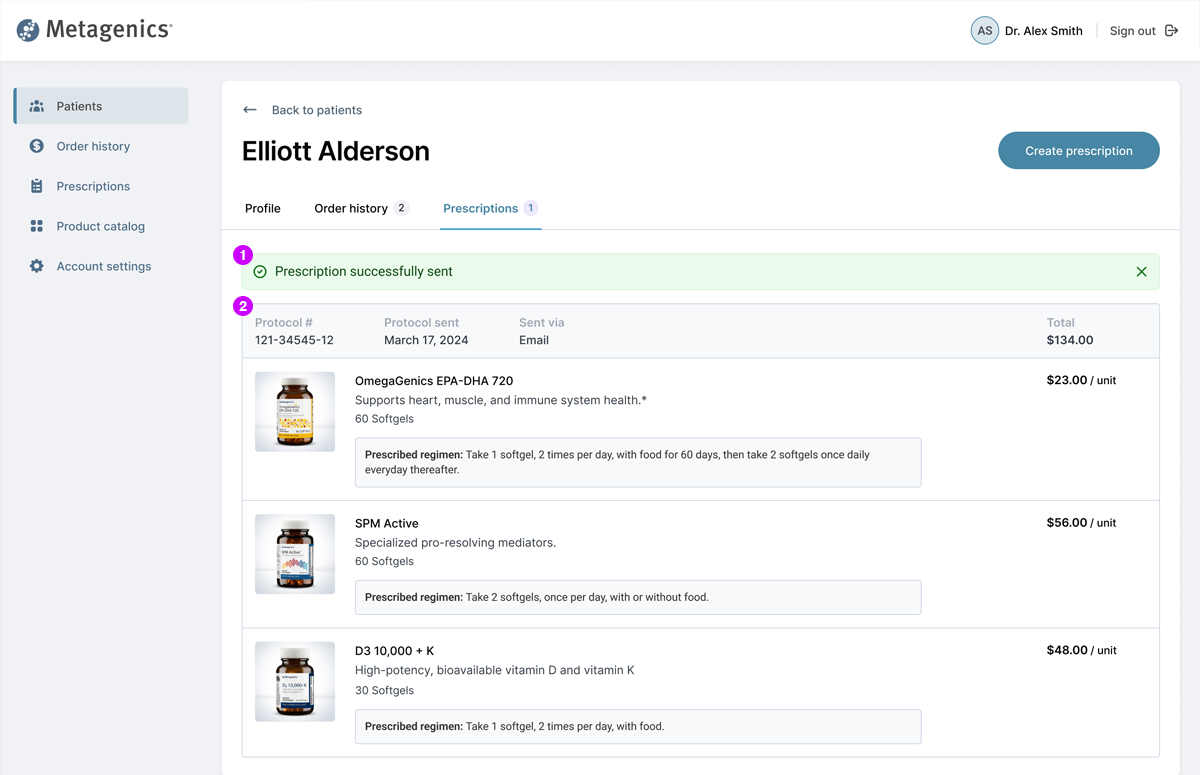Click the sign out arrow icon

[x=1172, y=31]
